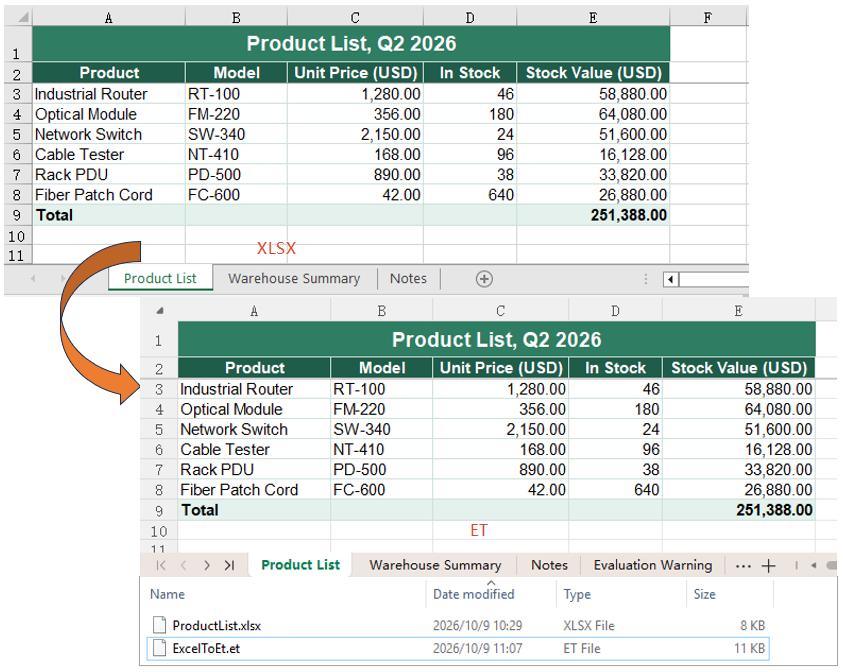Image resolution: width=843 pixels, height=672 pixels.
Task: Click In Stock header in XLSX sheet
Action: [470, 73]
